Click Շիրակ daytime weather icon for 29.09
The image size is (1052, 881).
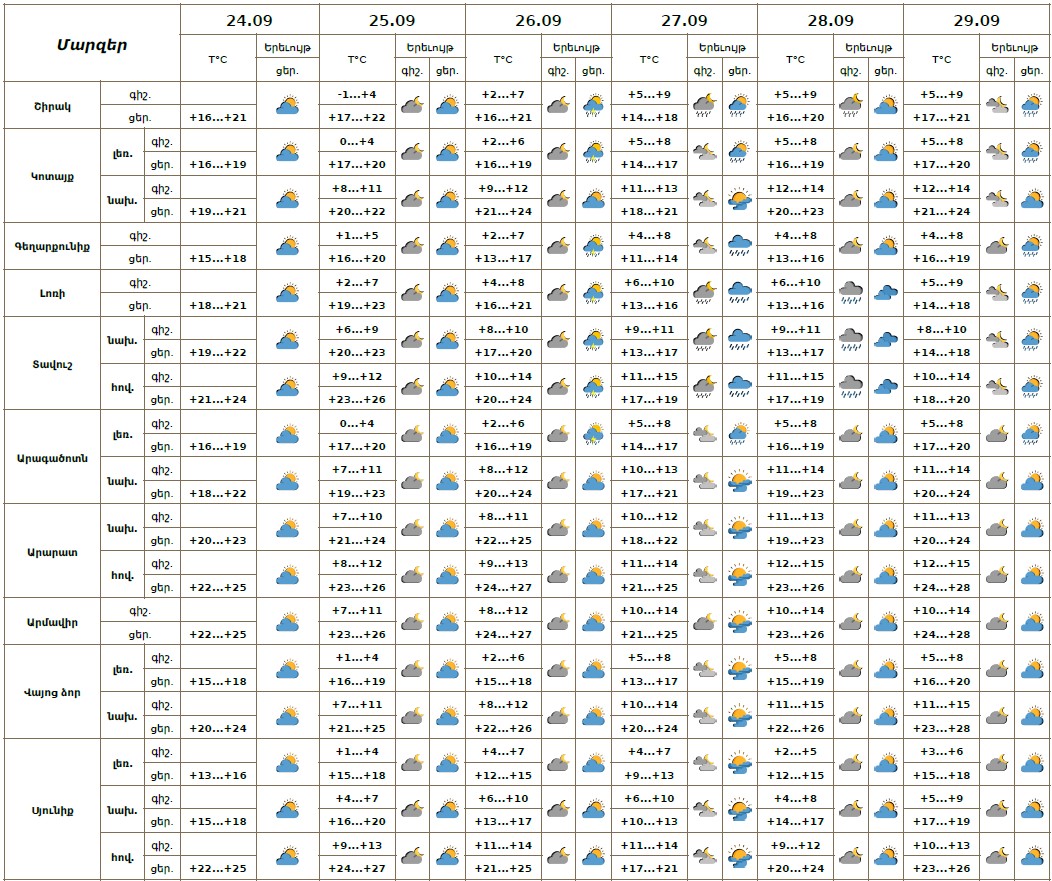(x=1032, y=105)
